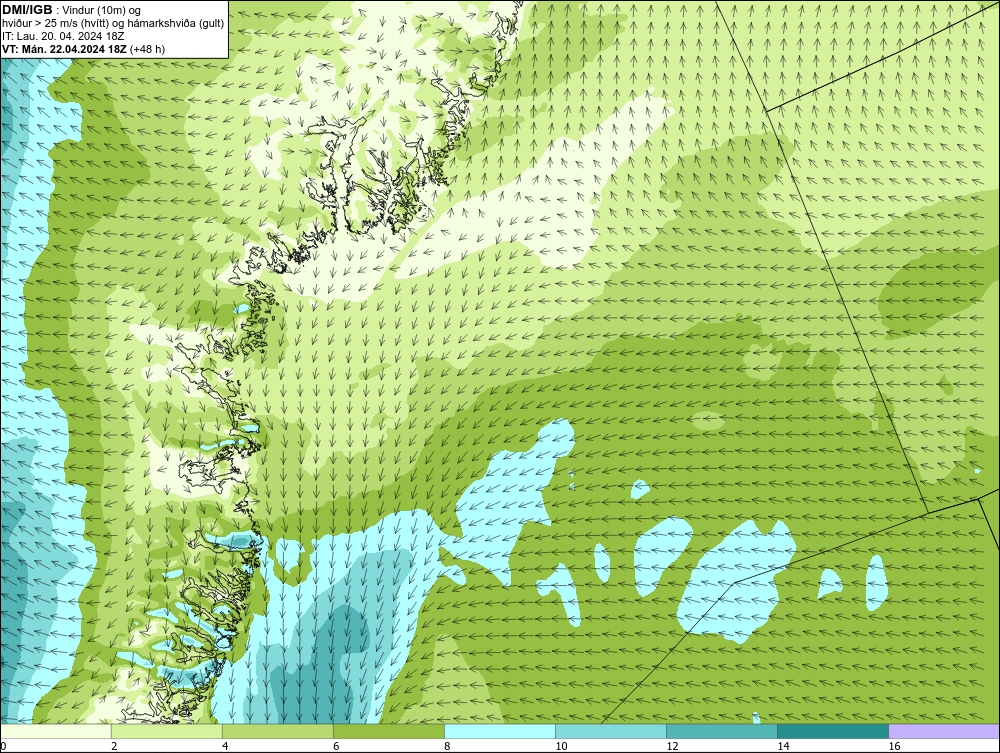This screenshot has width=1000, height=753.
Task: Click the 2–4 m/s light green legend swatch
Action: [167, 731]
